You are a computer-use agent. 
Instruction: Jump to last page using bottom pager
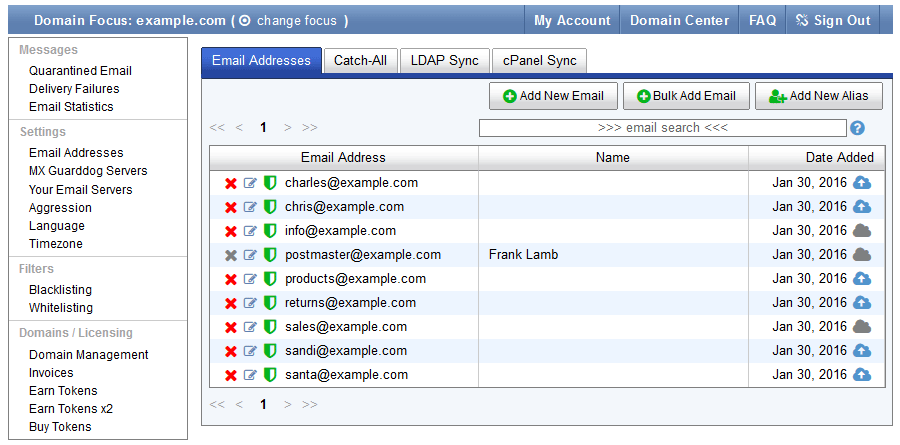point(310,405)
